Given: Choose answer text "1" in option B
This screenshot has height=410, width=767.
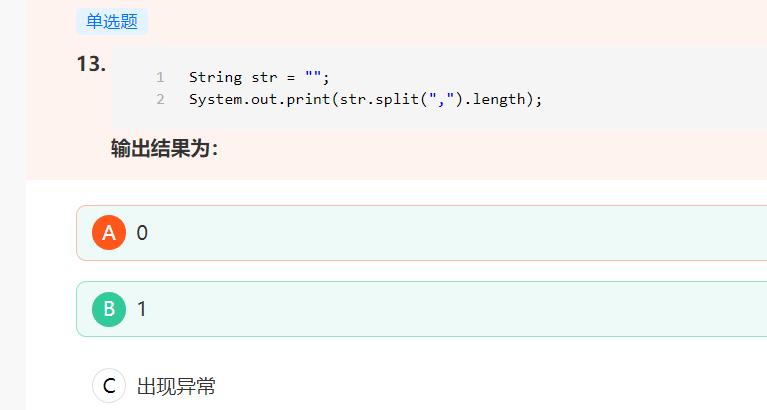Looking at the screenshot, I should (x=142, y=309).
